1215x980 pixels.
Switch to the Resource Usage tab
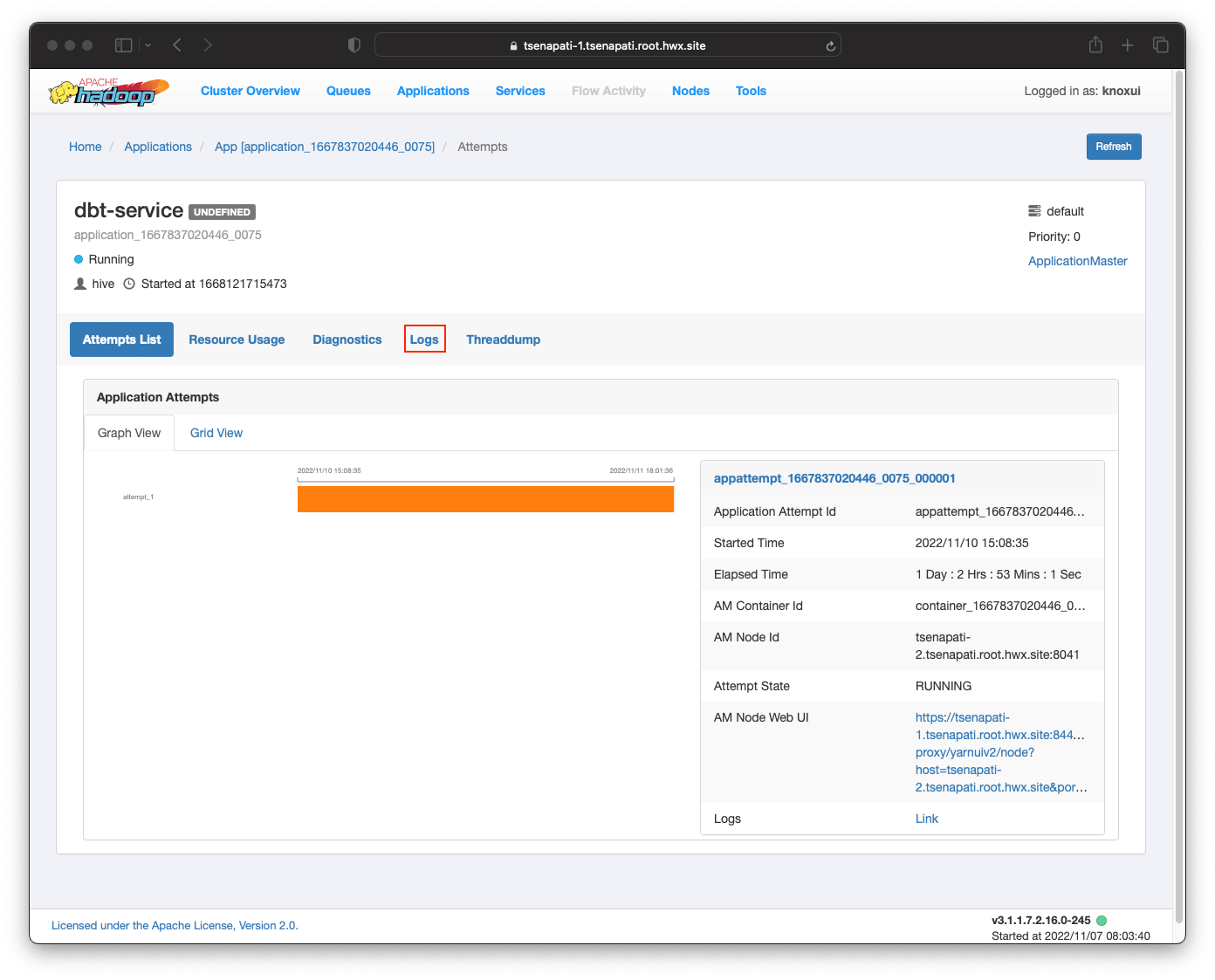coord(237,339)
